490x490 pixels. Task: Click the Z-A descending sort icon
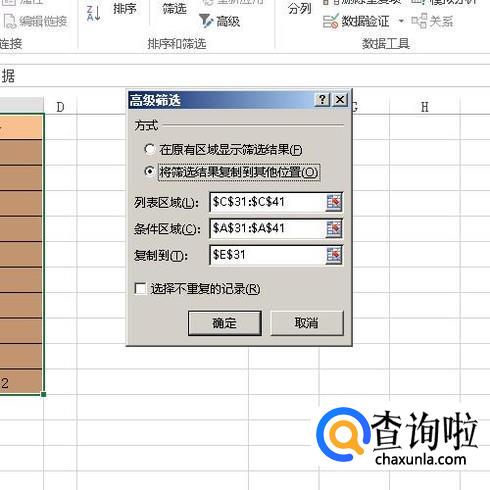[x=93, y=13]
